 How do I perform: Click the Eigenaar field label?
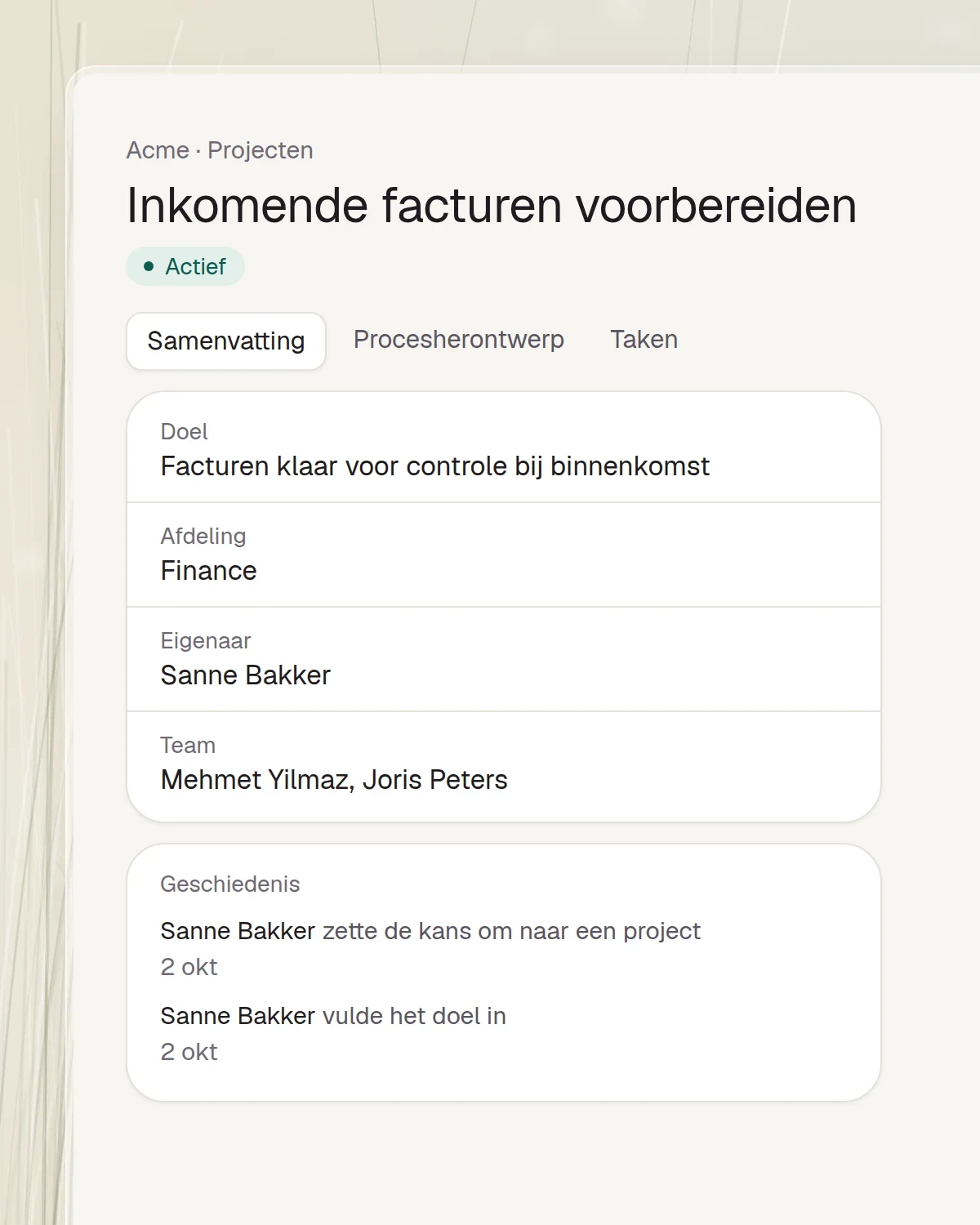(206, 641)
